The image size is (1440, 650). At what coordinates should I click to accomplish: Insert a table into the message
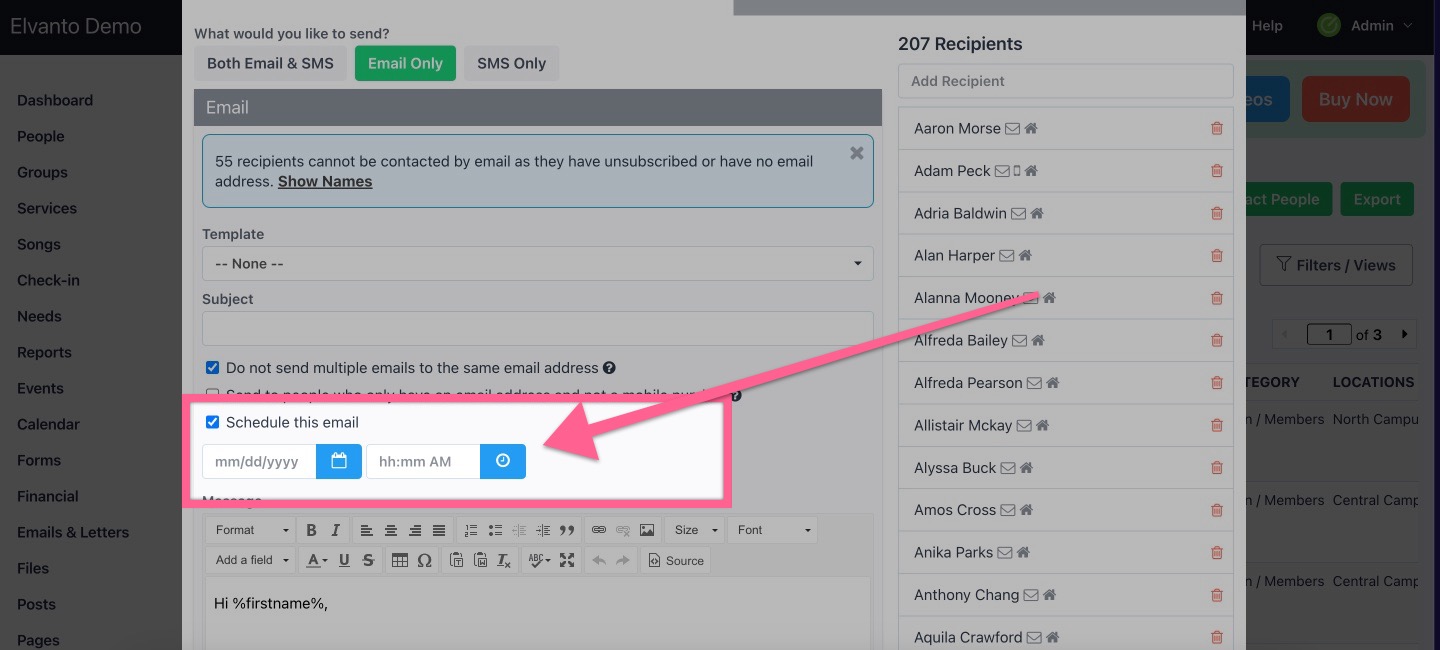pos(401,560)
